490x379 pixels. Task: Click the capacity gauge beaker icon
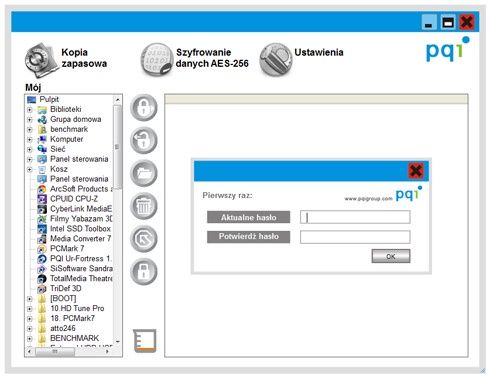[145, 341]
